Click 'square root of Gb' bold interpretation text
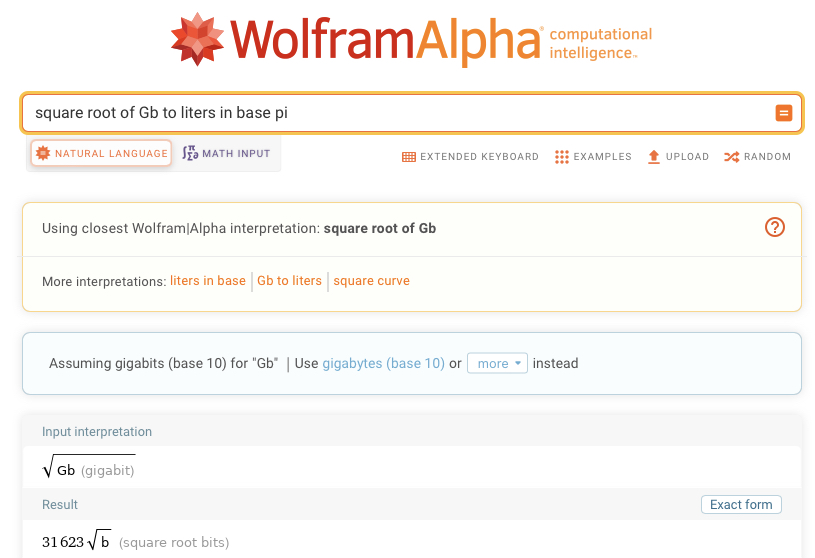This screenshot has width=815, height=558. tap(380, 228)
